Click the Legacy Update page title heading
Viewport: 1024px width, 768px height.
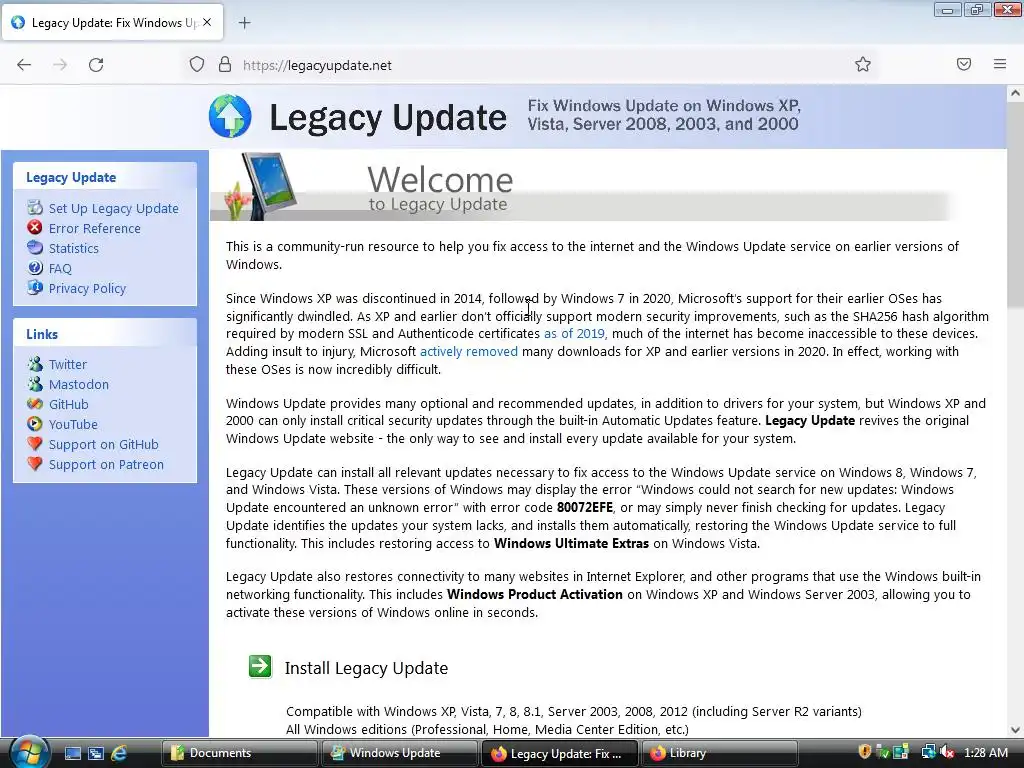tap(388, 118)
